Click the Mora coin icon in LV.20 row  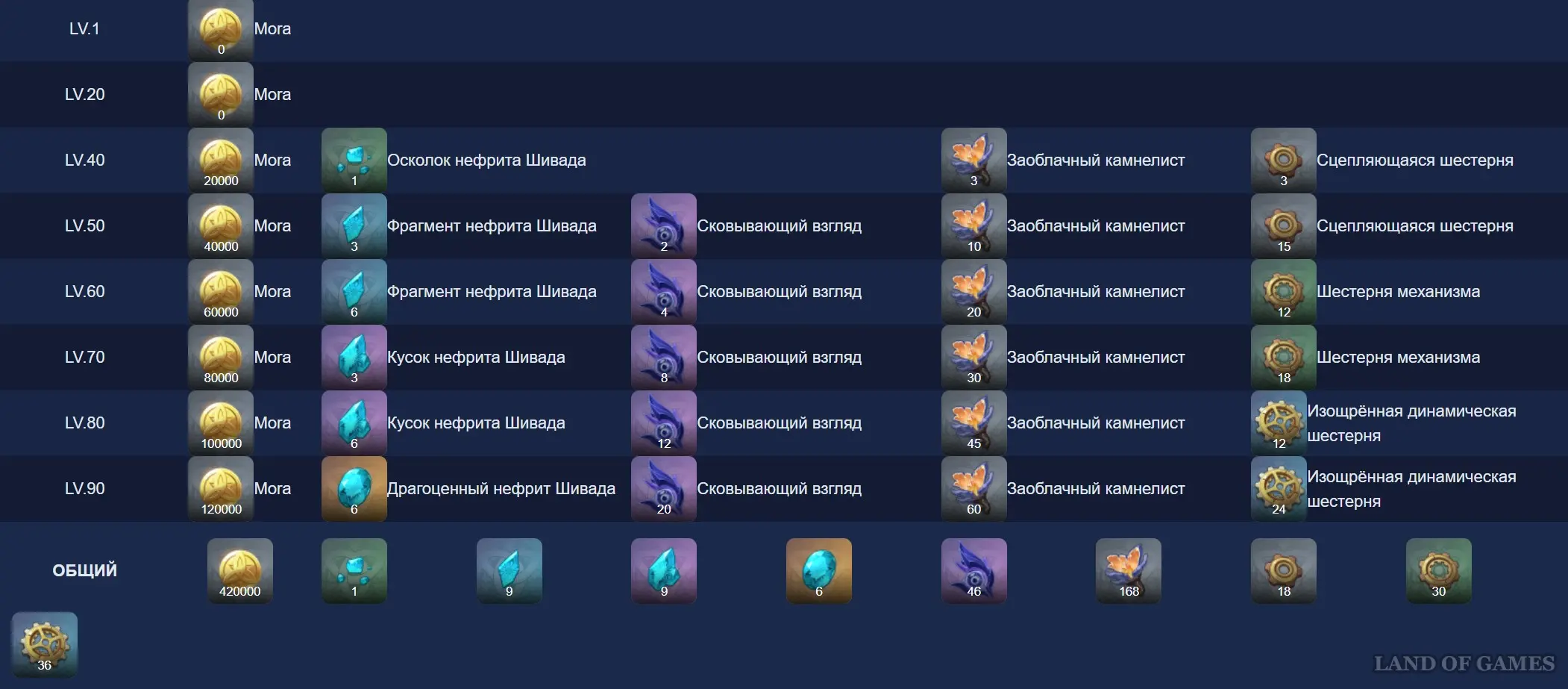tap(221, 94)
